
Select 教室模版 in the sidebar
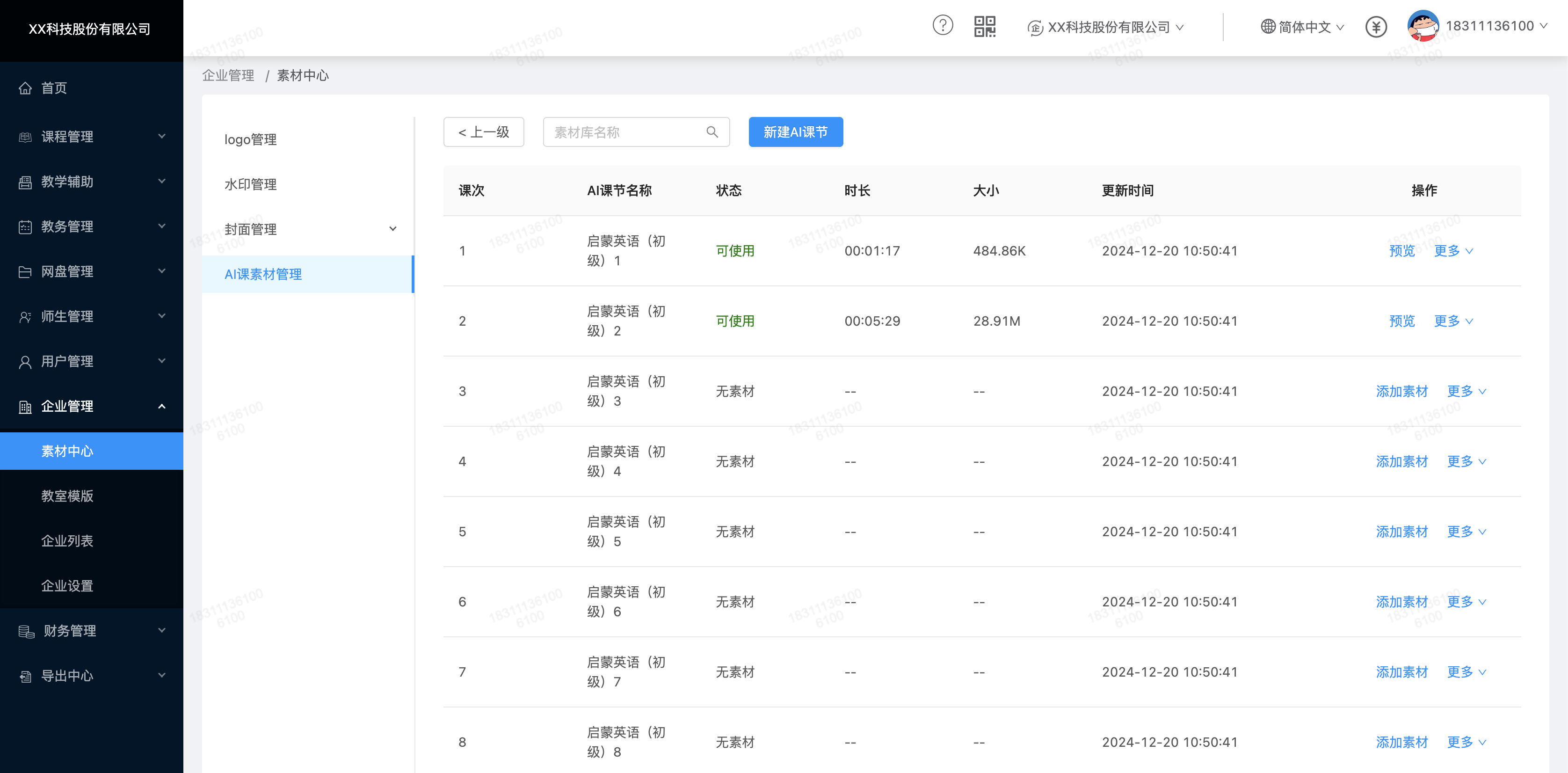[67, 496]
